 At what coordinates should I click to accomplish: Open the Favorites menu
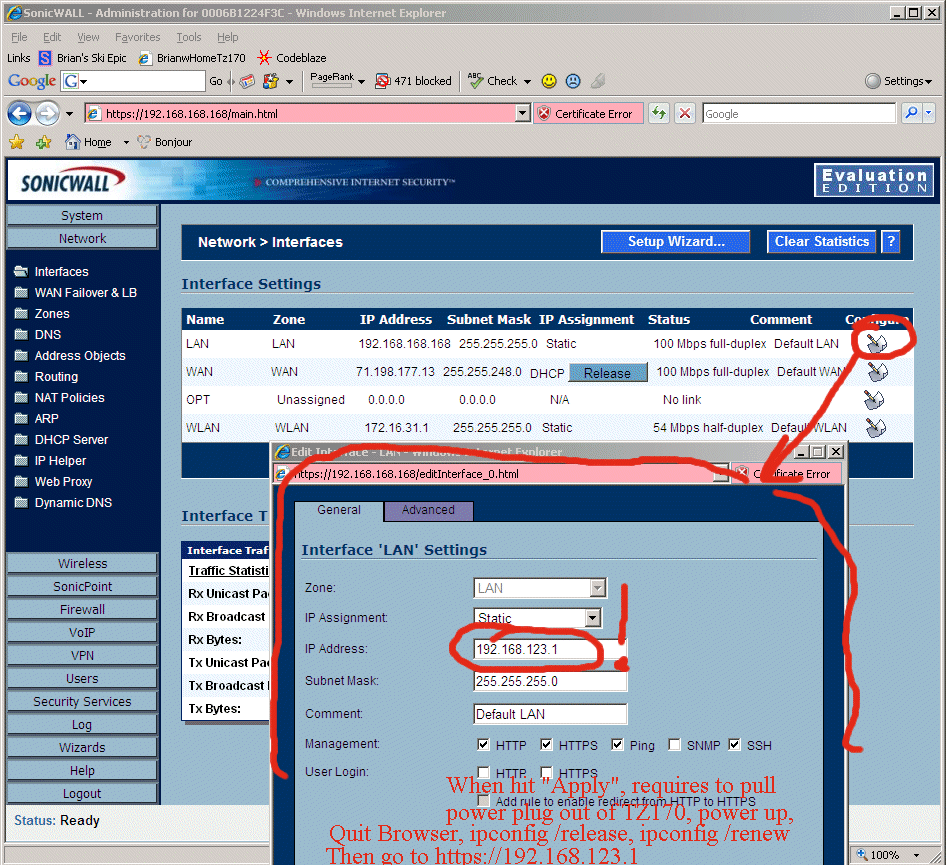pyautogui.click(x=138, y=37)
